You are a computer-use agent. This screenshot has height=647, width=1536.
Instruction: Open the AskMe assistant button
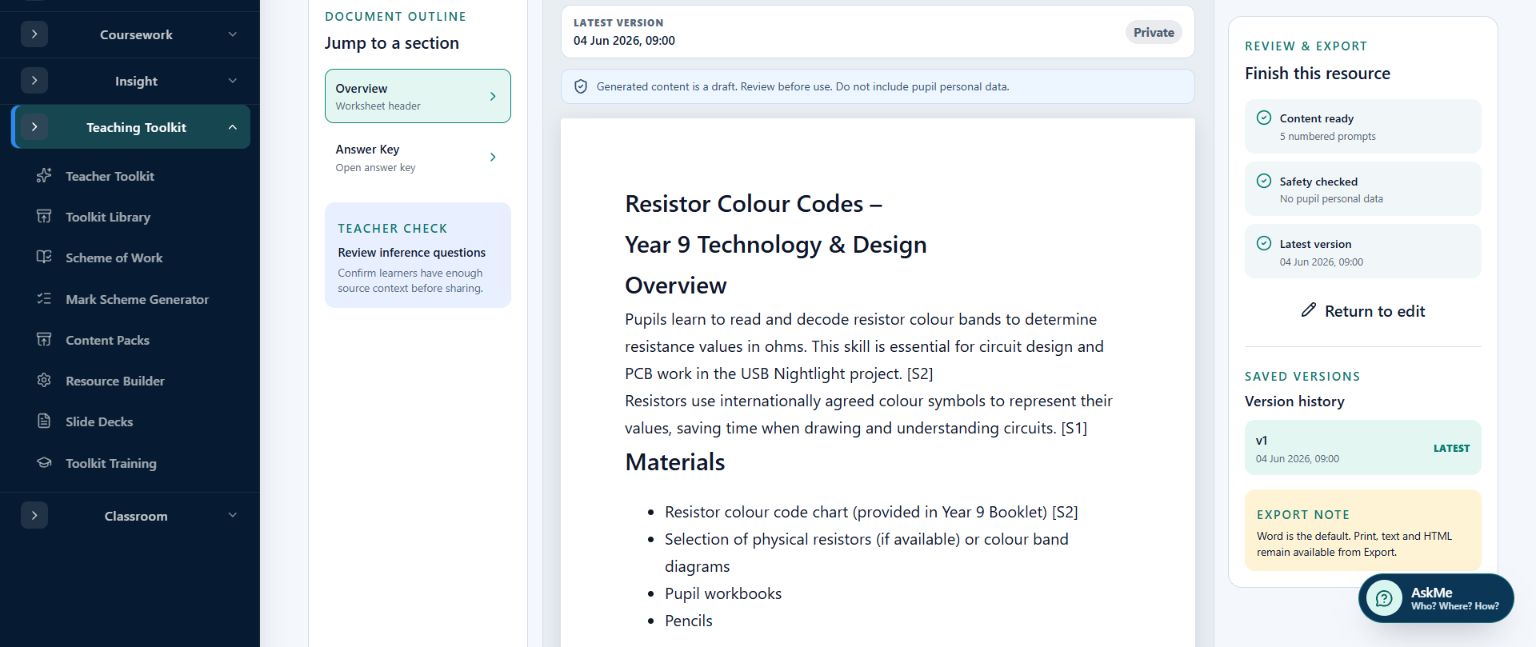coord(1436,598)
